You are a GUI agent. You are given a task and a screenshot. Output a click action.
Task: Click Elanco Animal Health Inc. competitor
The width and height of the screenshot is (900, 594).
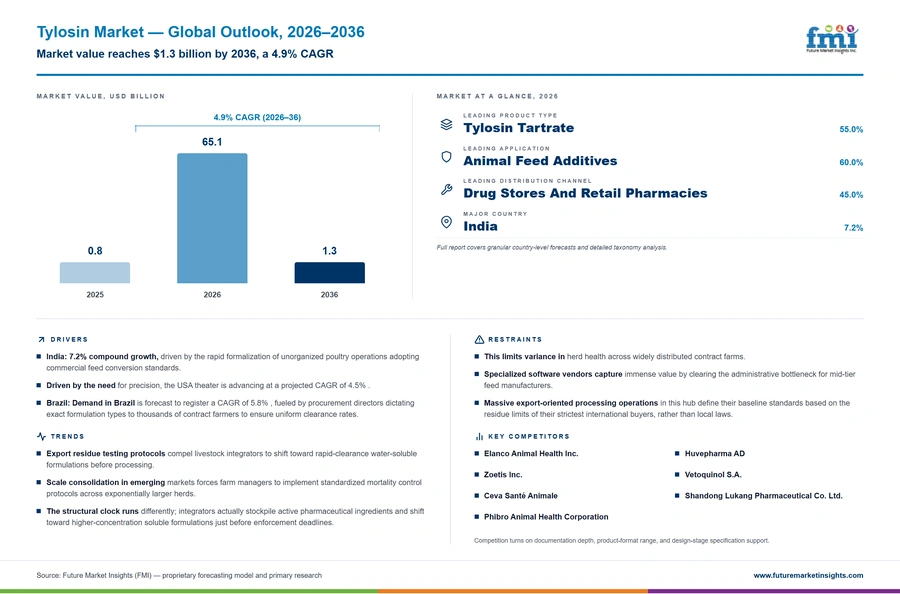[x=531, y=453]
